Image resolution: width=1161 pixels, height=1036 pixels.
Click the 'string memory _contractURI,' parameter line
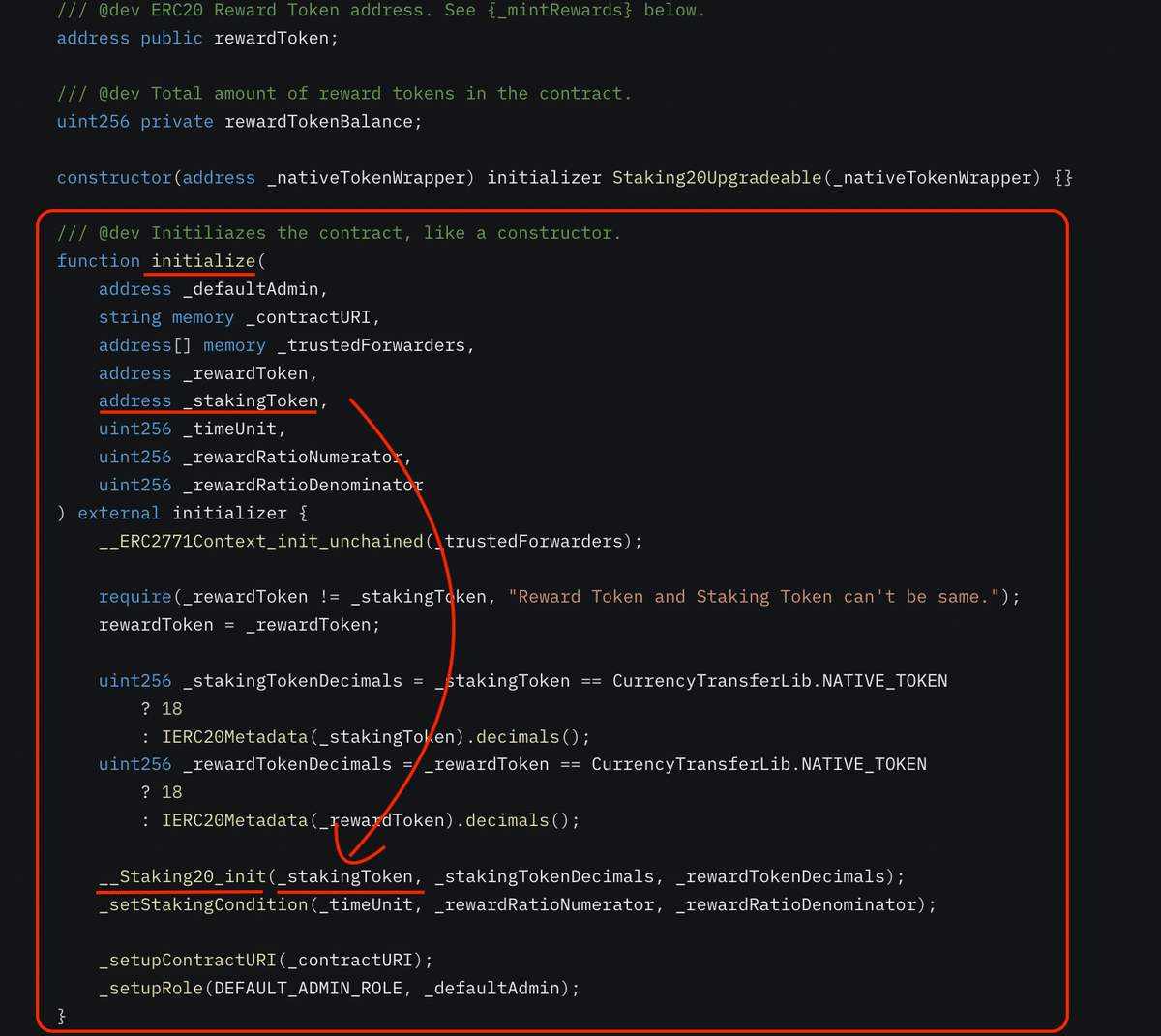(240, 317)
